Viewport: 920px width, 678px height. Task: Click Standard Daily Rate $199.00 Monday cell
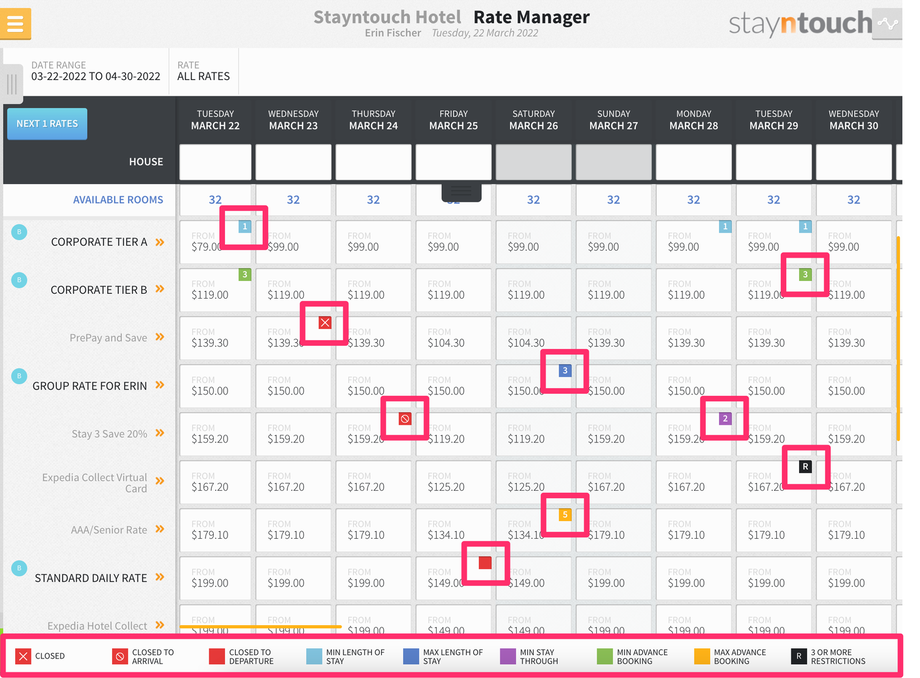click(694, 578)
